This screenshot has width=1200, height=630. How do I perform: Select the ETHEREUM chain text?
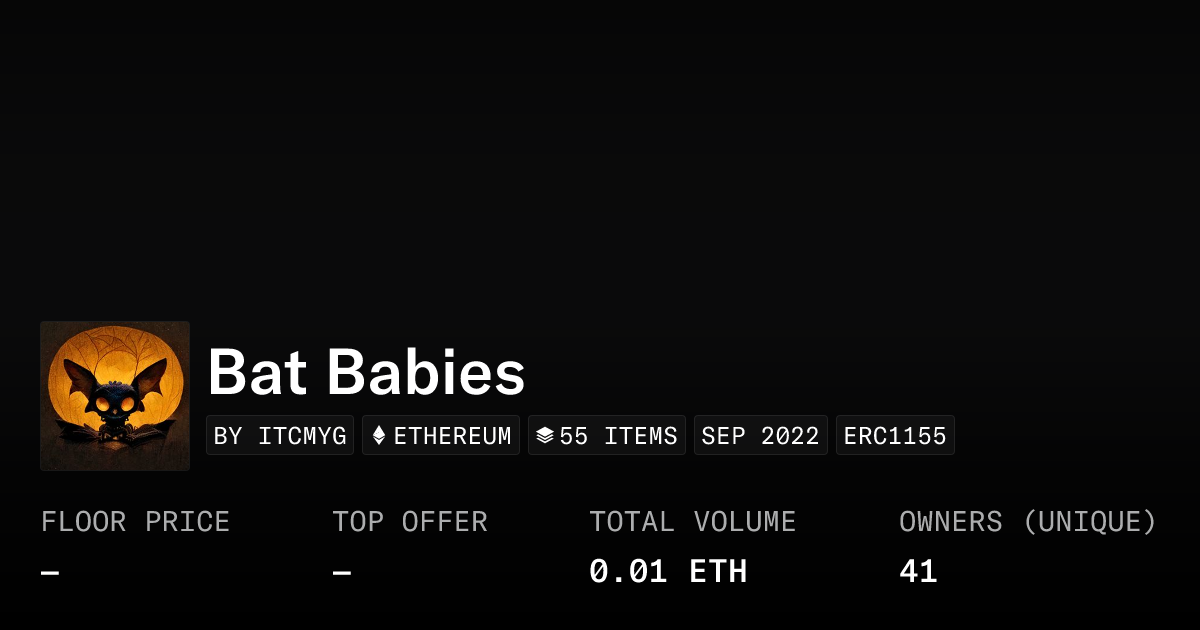click(452, 436)
